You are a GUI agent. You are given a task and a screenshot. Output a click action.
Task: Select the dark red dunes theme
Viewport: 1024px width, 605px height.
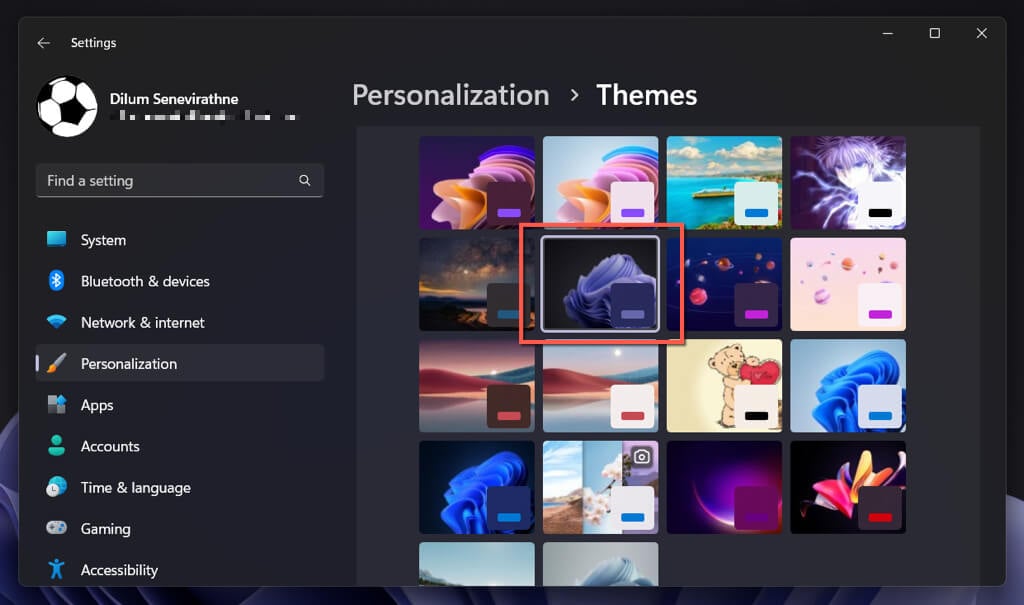(x=477, y=387)
